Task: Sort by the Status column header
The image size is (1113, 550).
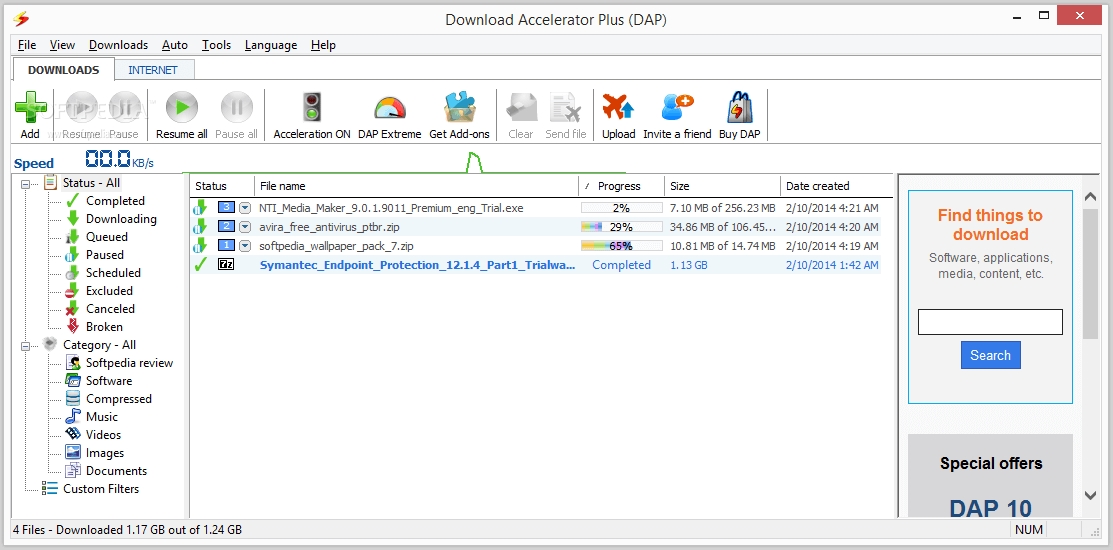Action: [222, 186]
